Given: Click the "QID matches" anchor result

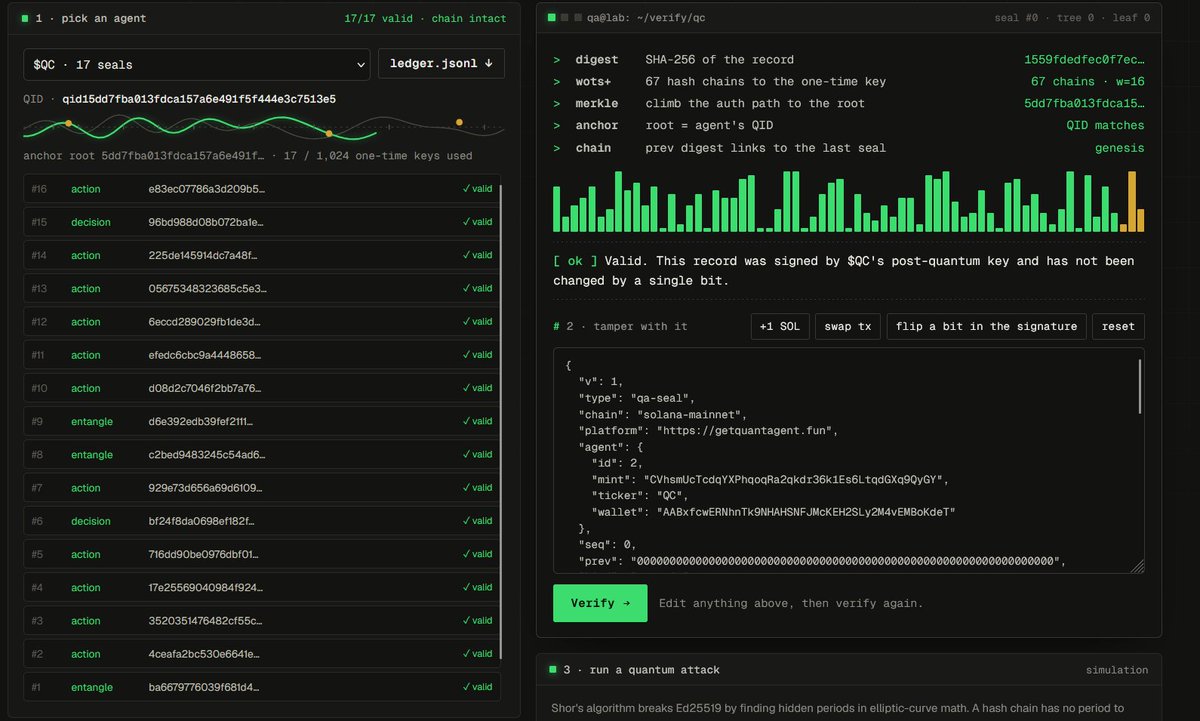Looking at the screenshot, I should (x=1105, y=126).
